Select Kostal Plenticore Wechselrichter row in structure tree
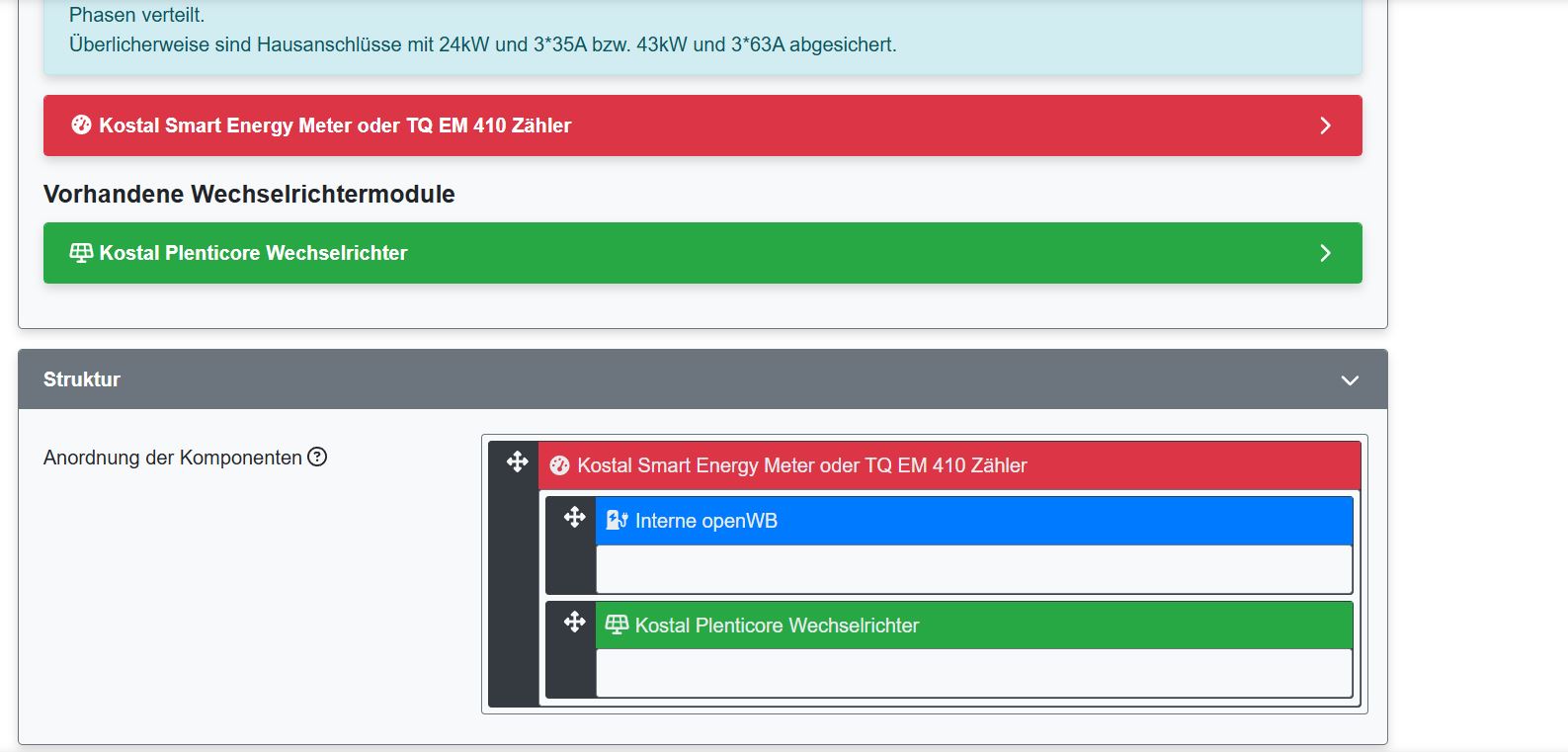The height and width of the screenshot is (752, 1568). coord(974,626)
